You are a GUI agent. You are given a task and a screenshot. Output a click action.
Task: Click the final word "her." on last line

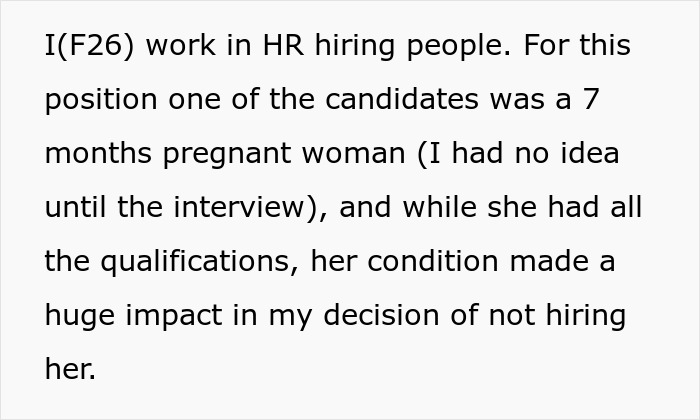tap(70, 369)
